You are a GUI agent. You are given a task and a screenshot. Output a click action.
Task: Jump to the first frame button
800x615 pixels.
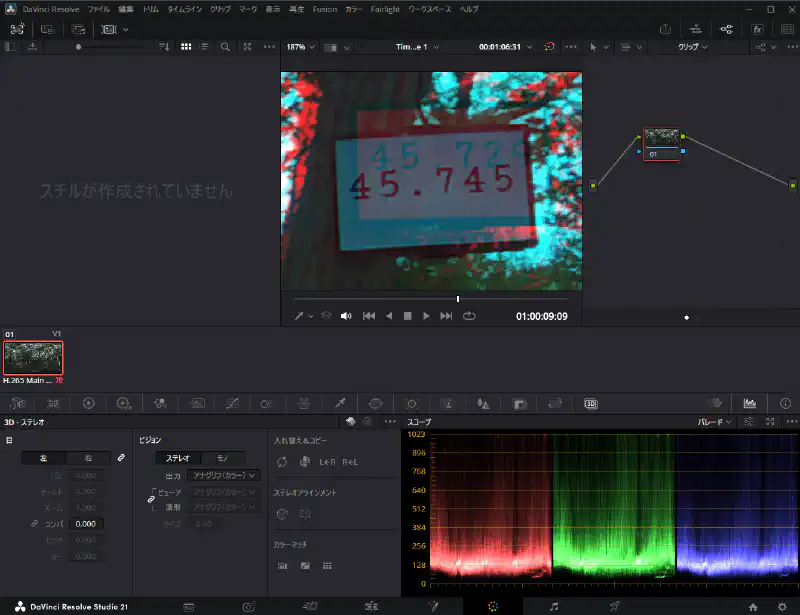369,316
